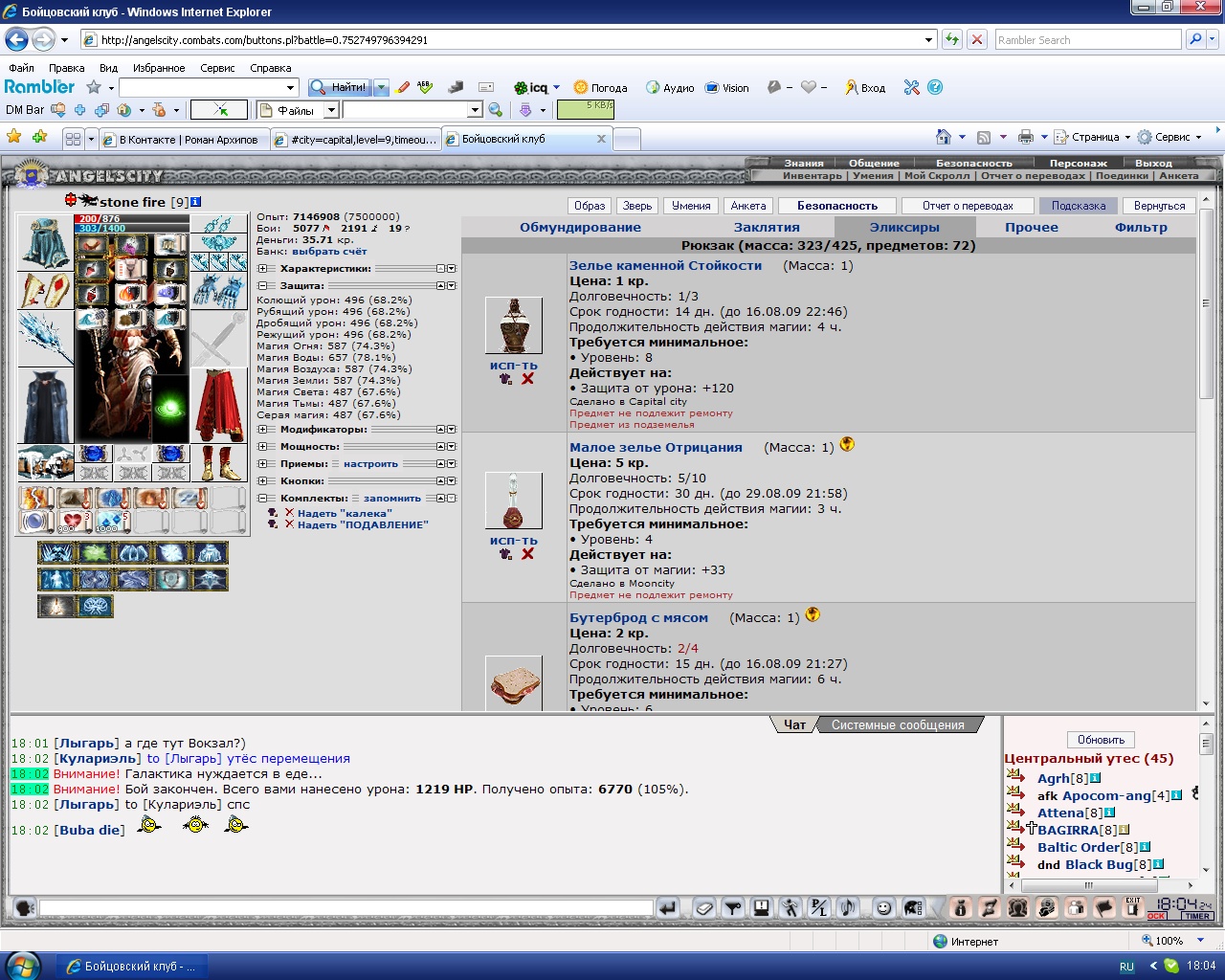Viewport: 1225px width, 980px height.
Task: Click the red HP bar 200/876
Action: tap(132, 219)
